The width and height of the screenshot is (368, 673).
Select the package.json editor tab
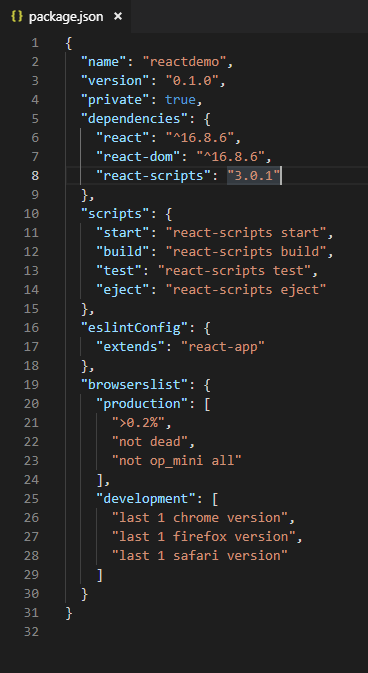(x=65, y=17)
